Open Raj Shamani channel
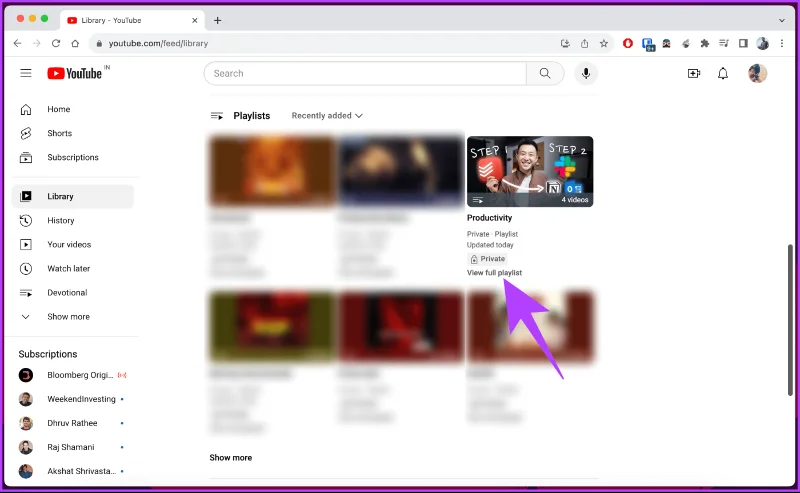800x493 pixels. pyautogui.click(x=73, y=447)
